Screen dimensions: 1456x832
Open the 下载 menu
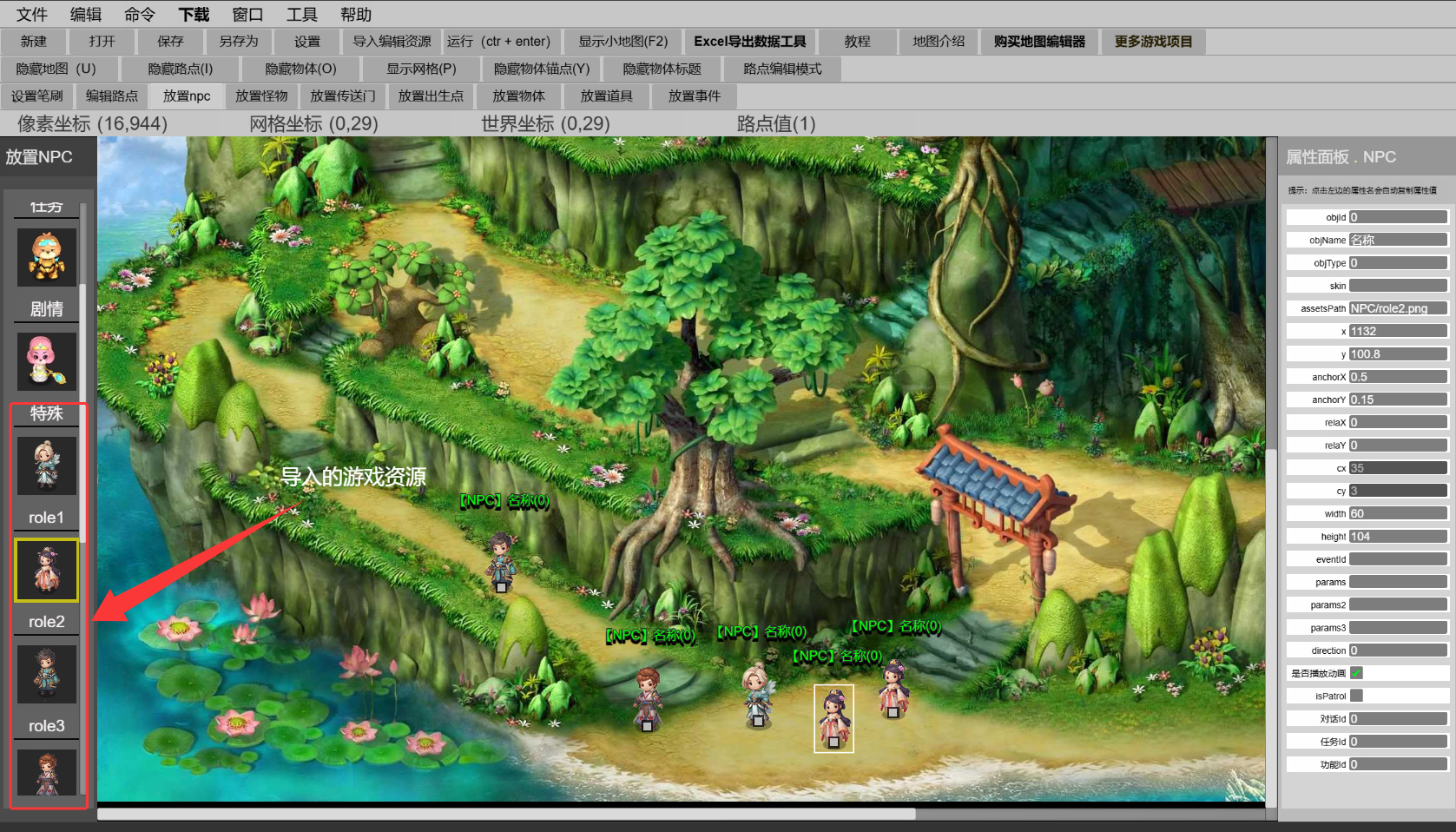194,15
